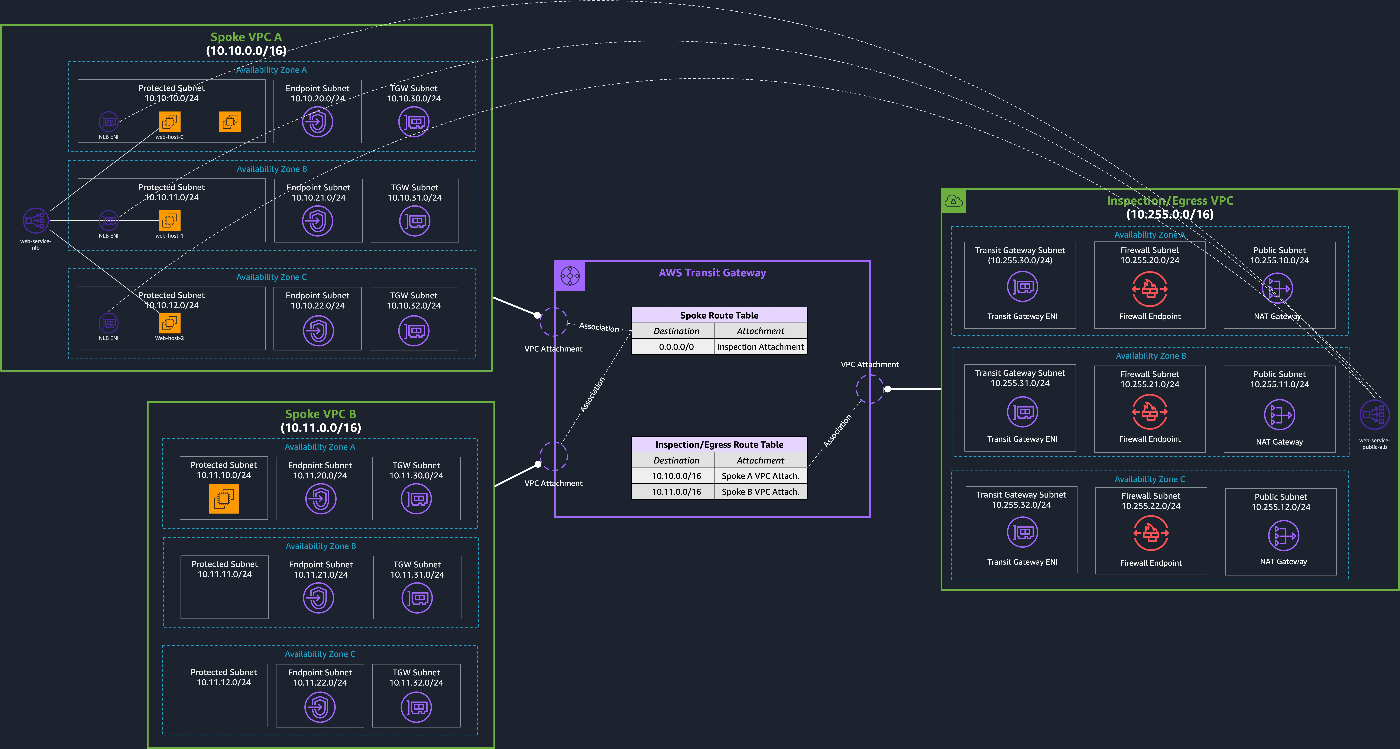Click the web-service public ALB icon

[x=1373, y=414]
